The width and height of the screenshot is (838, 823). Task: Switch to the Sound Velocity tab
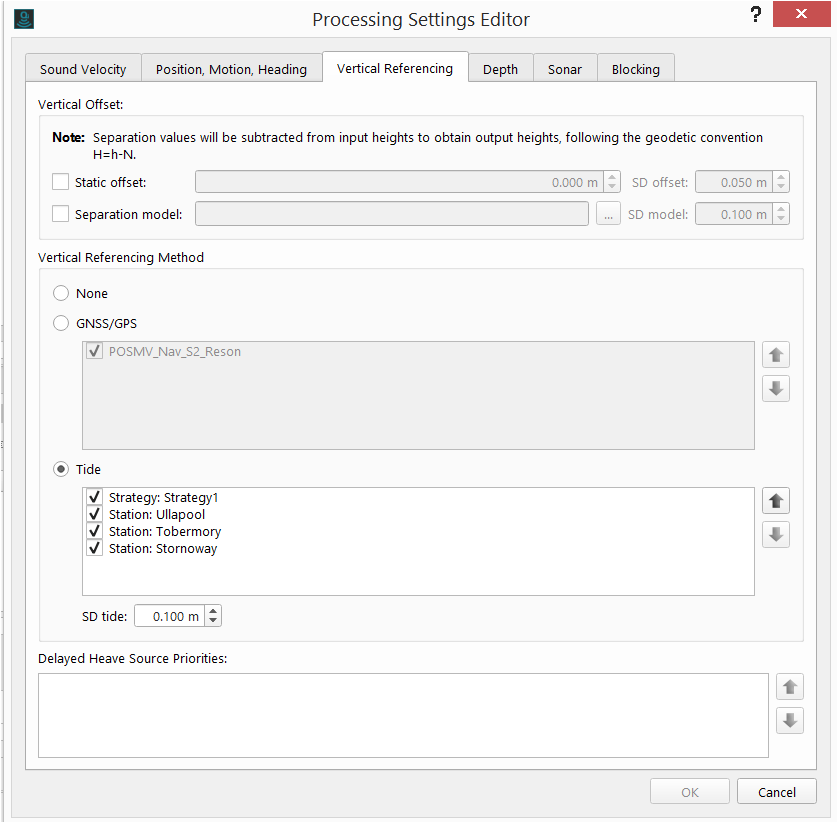83,69
